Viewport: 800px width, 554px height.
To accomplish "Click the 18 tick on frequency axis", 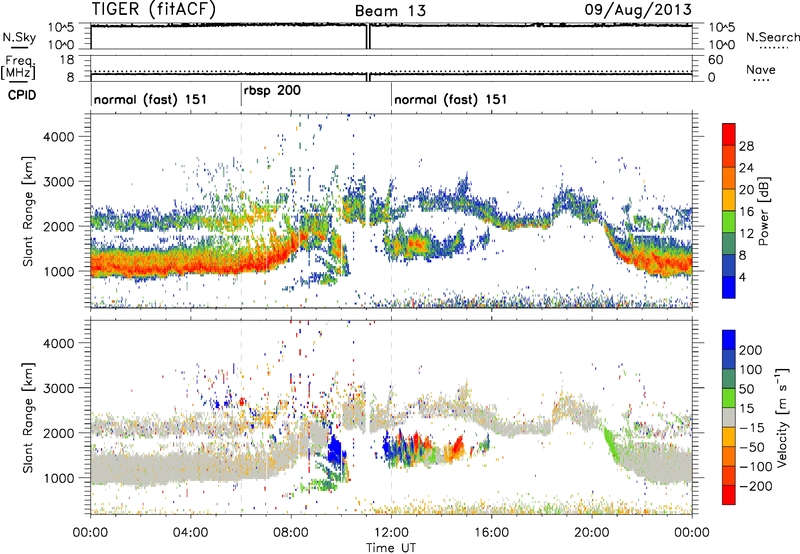I will [67, 60].
